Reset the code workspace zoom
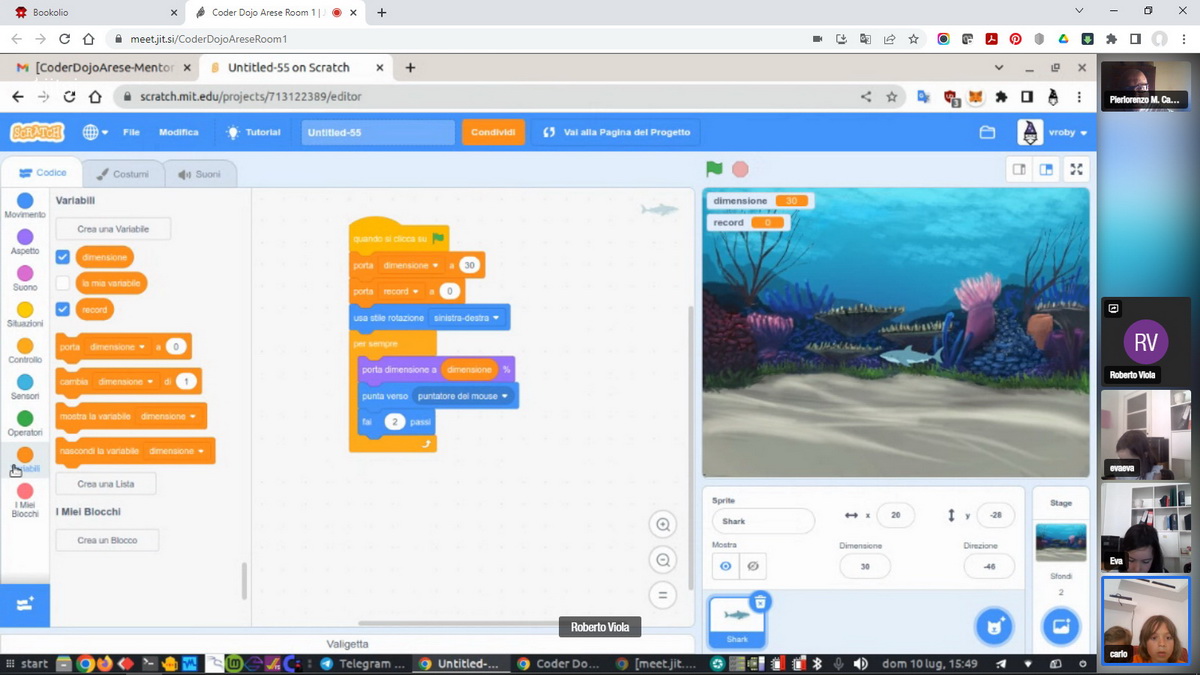 pos(662,595)
